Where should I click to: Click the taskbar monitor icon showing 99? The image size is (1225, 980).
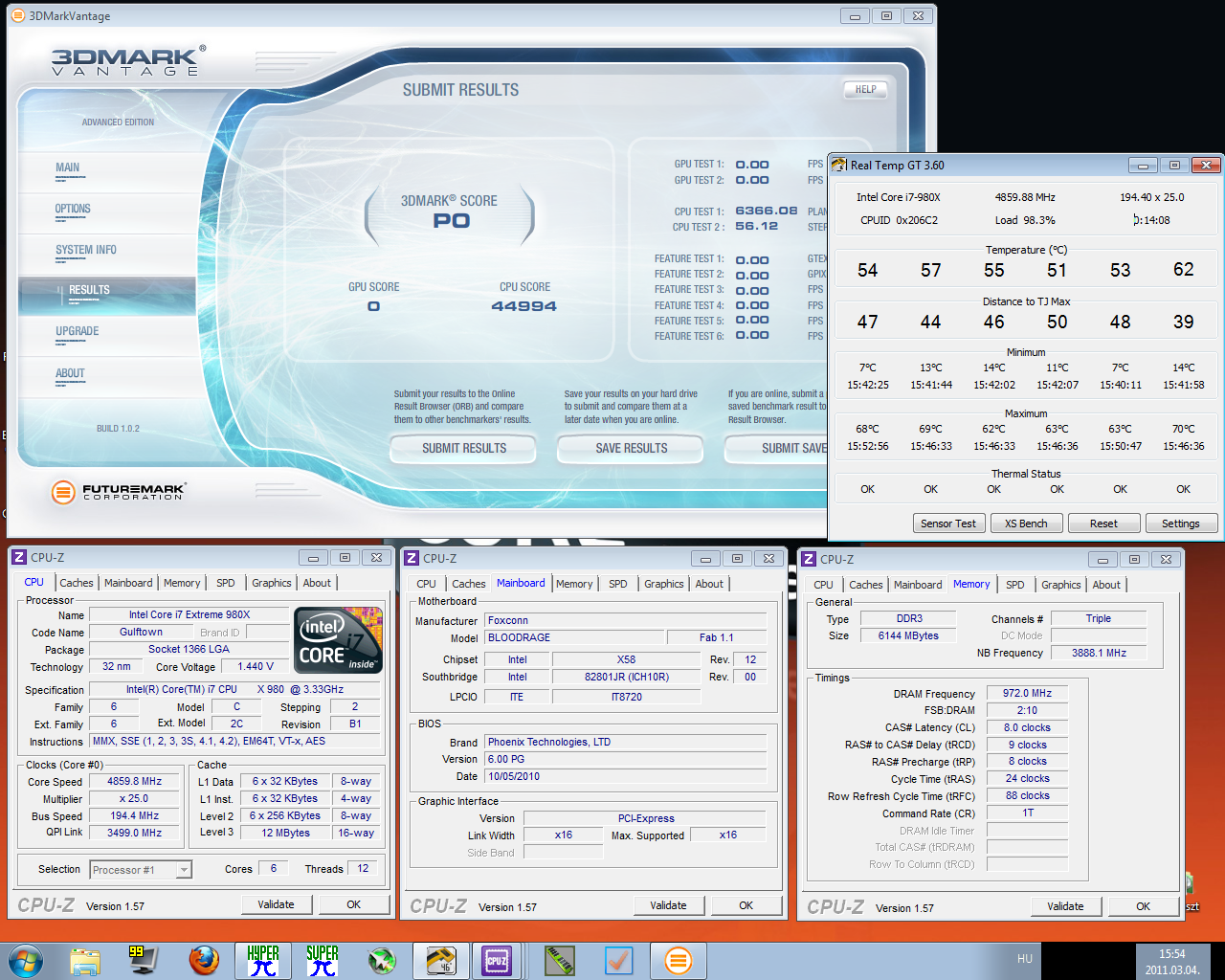click(144, 960)
